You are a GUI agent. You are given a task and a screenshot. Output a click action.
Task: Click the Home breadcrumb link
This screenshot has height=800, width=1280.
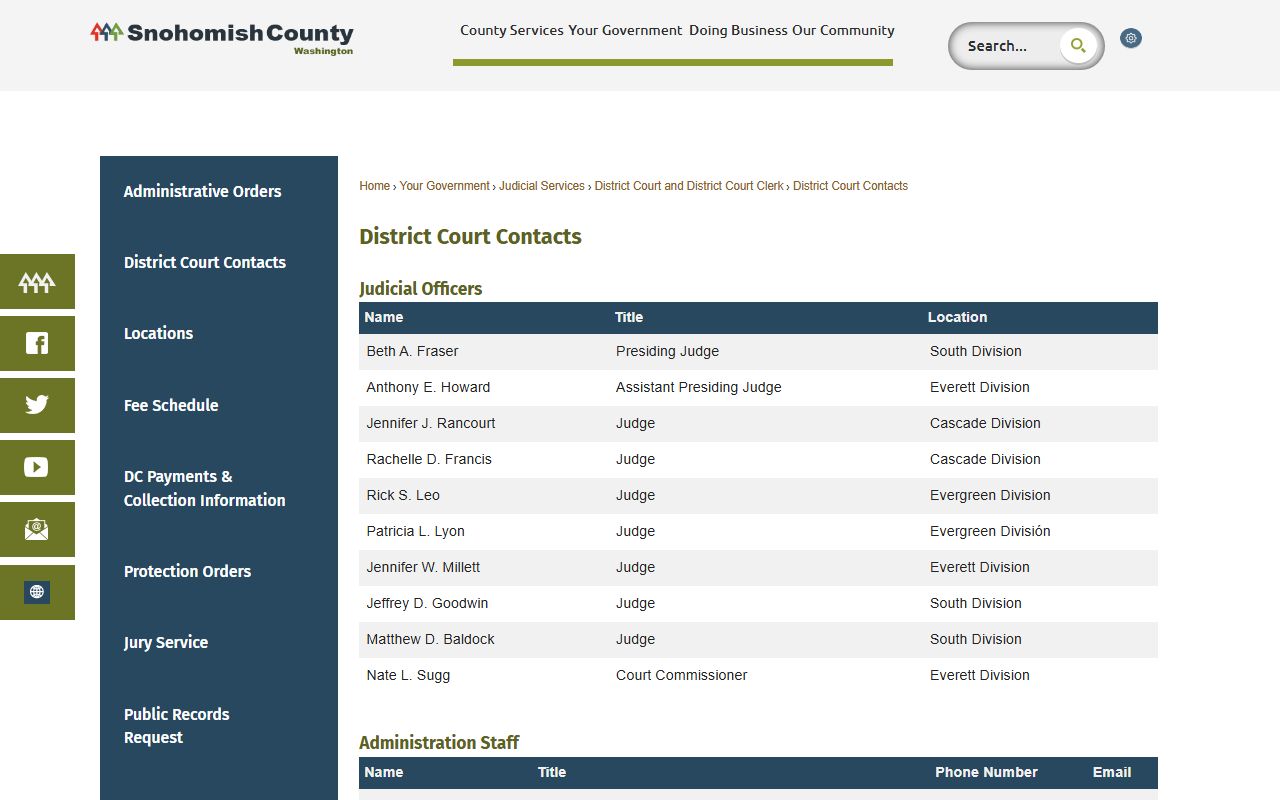pyautogui.click(x=375, y=186)
